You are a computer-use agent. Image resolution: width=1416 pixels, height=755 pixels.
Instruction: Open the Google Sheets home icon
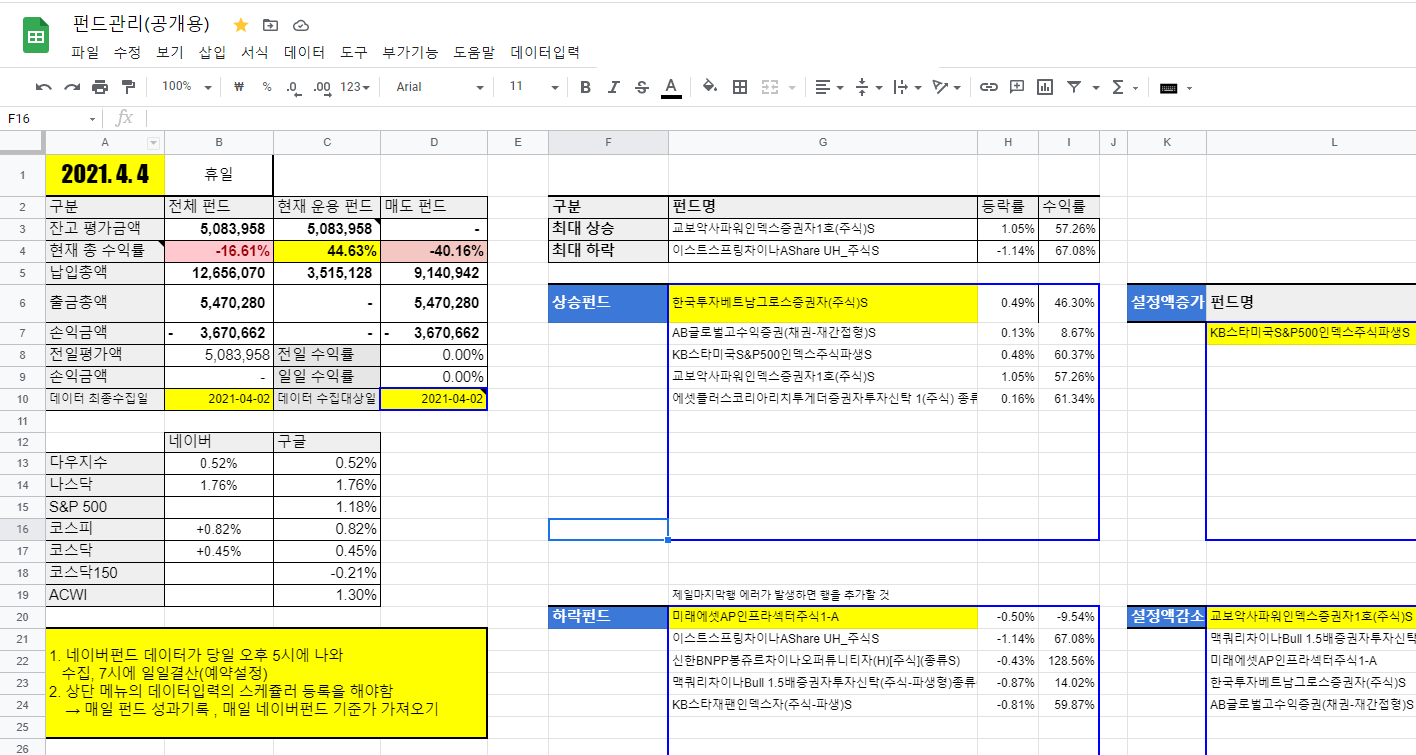36,36
